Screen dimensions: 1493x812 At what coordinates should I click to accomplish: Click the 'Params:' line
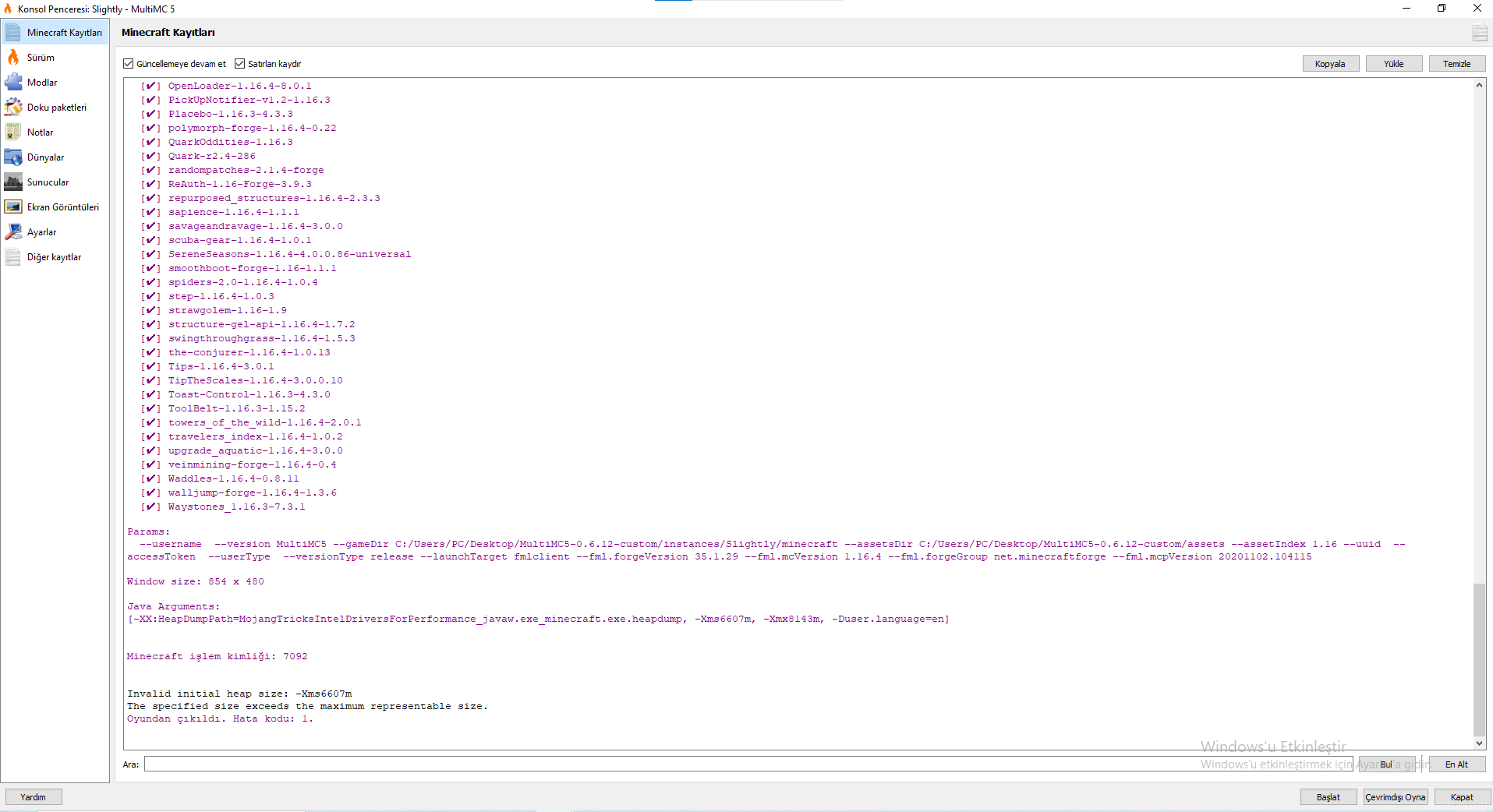pos(148,531)
